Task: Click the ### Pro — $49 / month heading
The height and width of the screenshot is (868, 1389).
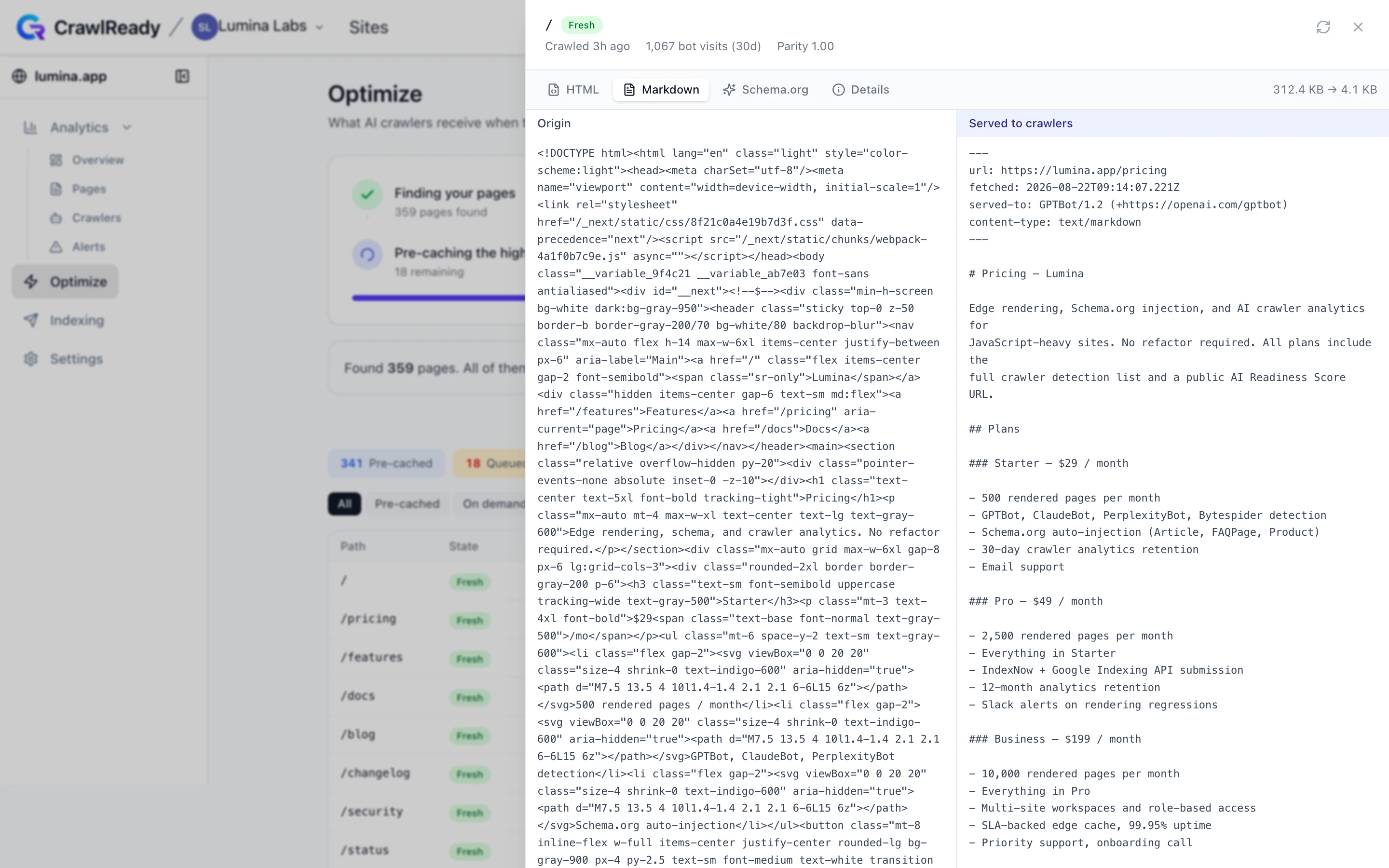Action: pos(1036,601)
